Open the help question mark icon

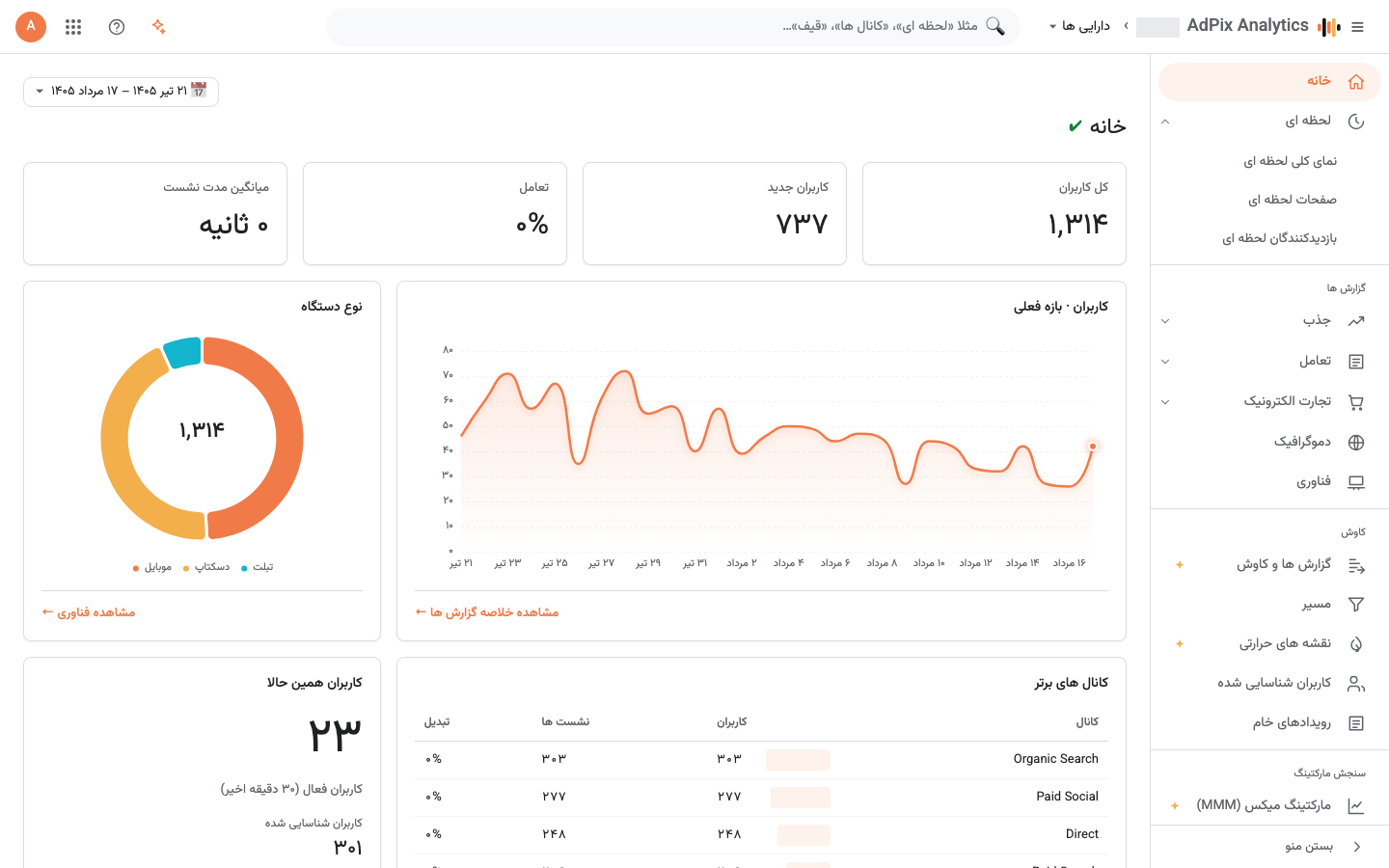(x=117, y=27)
